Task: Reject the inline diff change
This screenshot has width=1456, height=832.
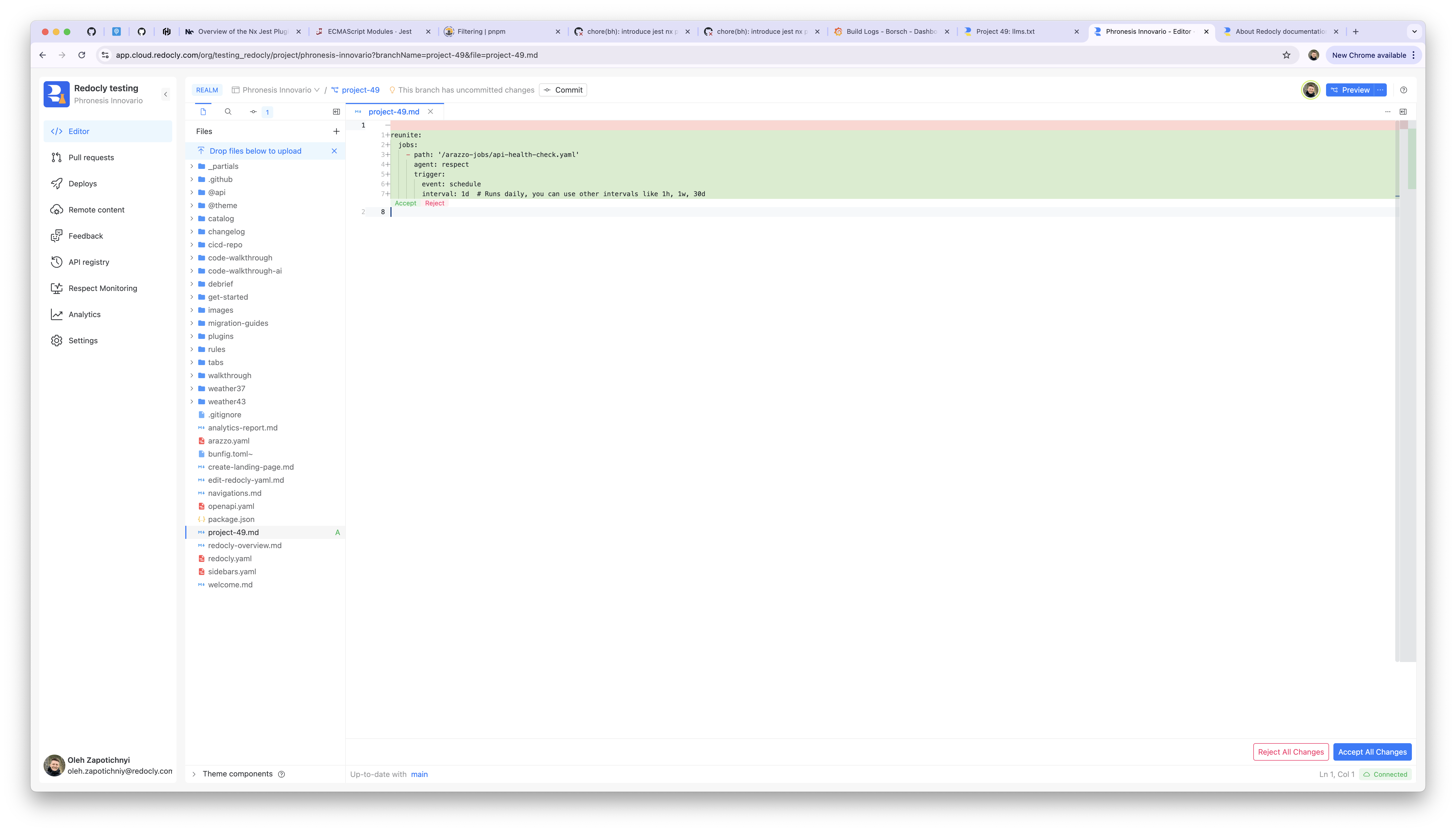Action: click(434, 204)
